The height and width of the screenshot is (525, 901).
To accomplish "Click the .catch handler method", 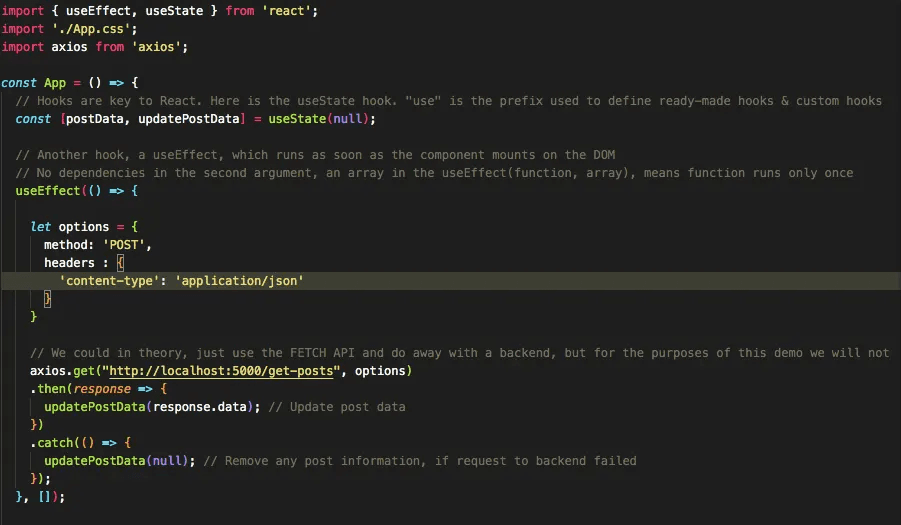I will click(x=53, y=443).
